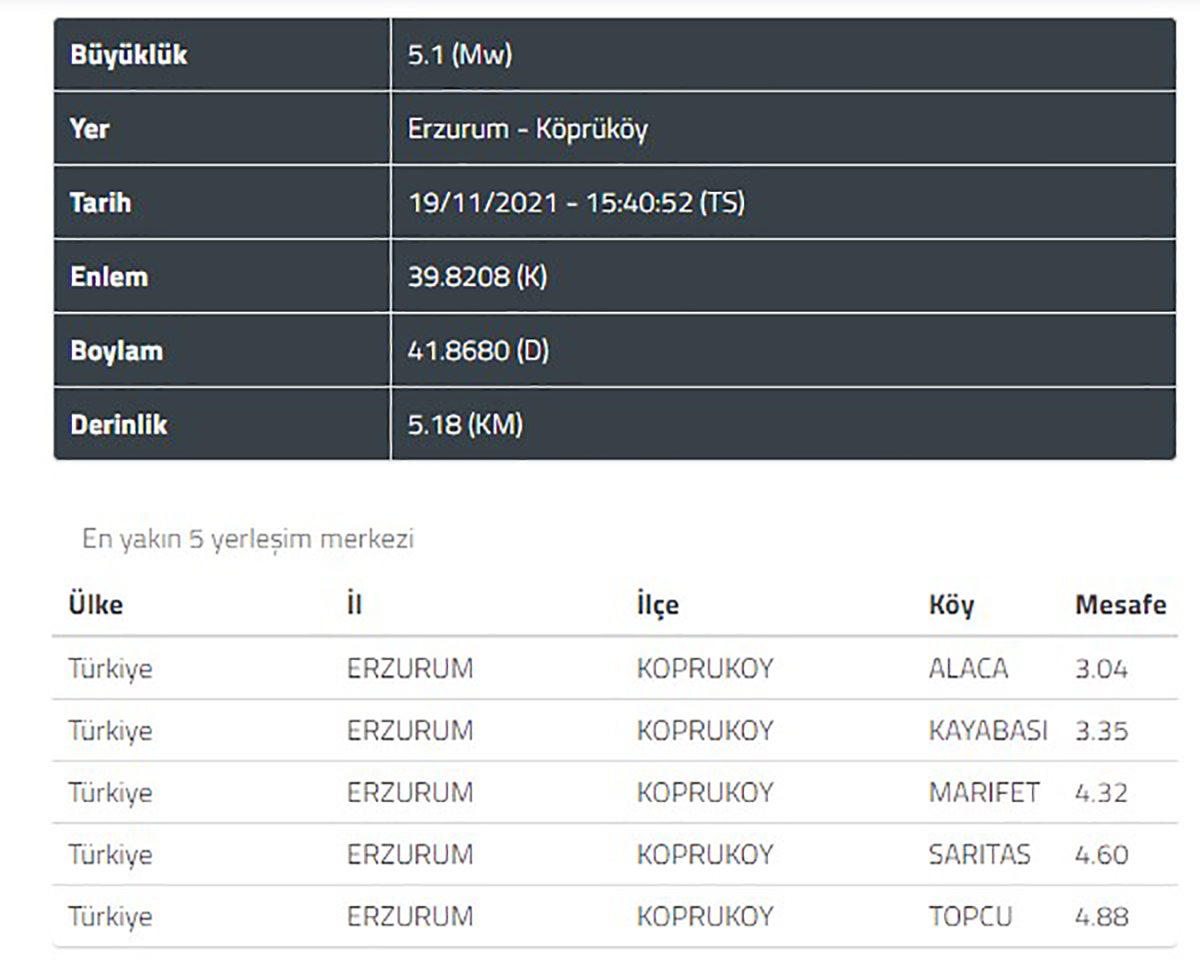Viewport: 1200px width, 978px height.
Task: Click the Erzurum - Köprüköy location value
Action: tap(527, 129)
